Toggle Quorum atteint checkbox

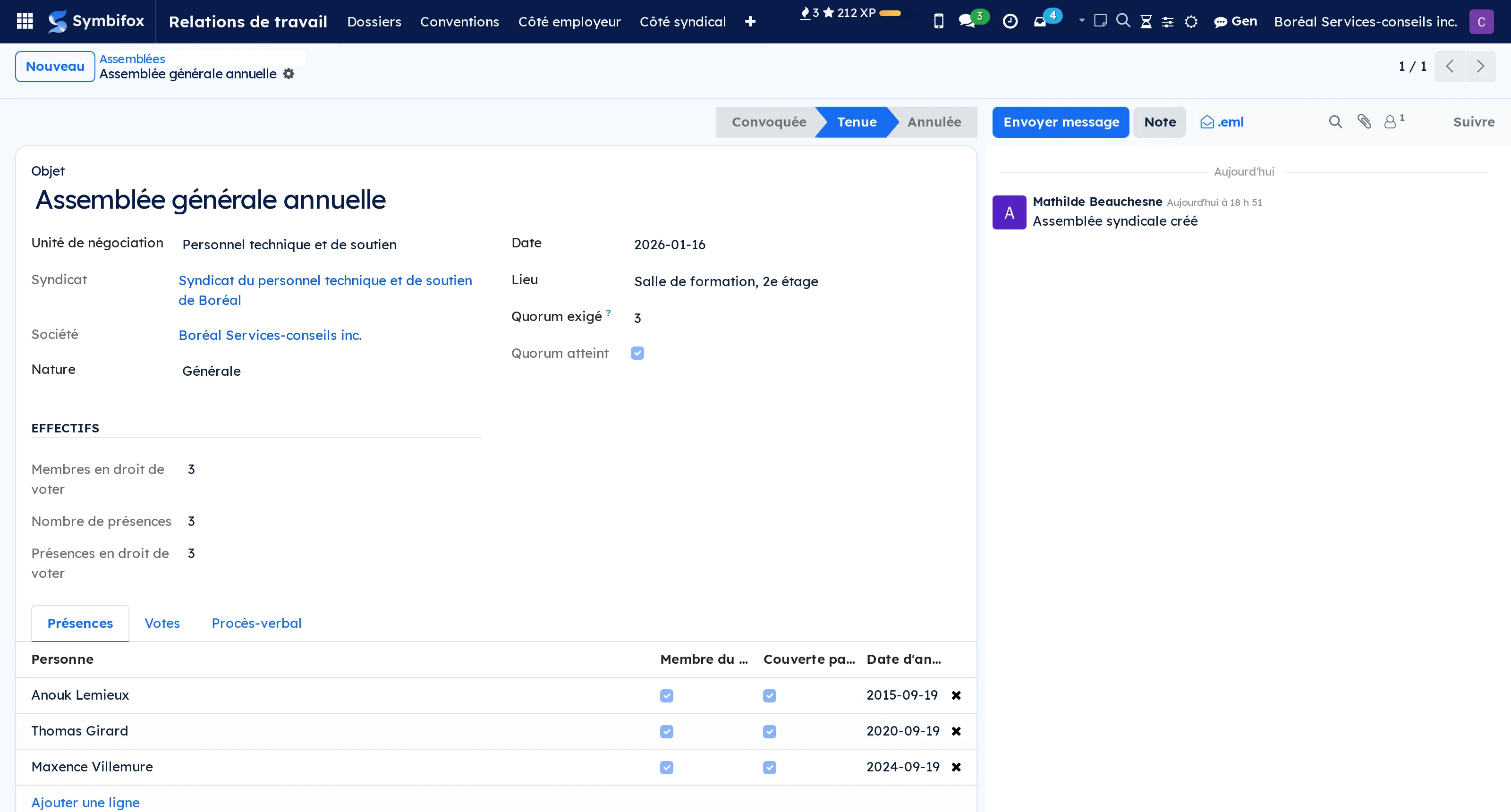coord(637,353)
